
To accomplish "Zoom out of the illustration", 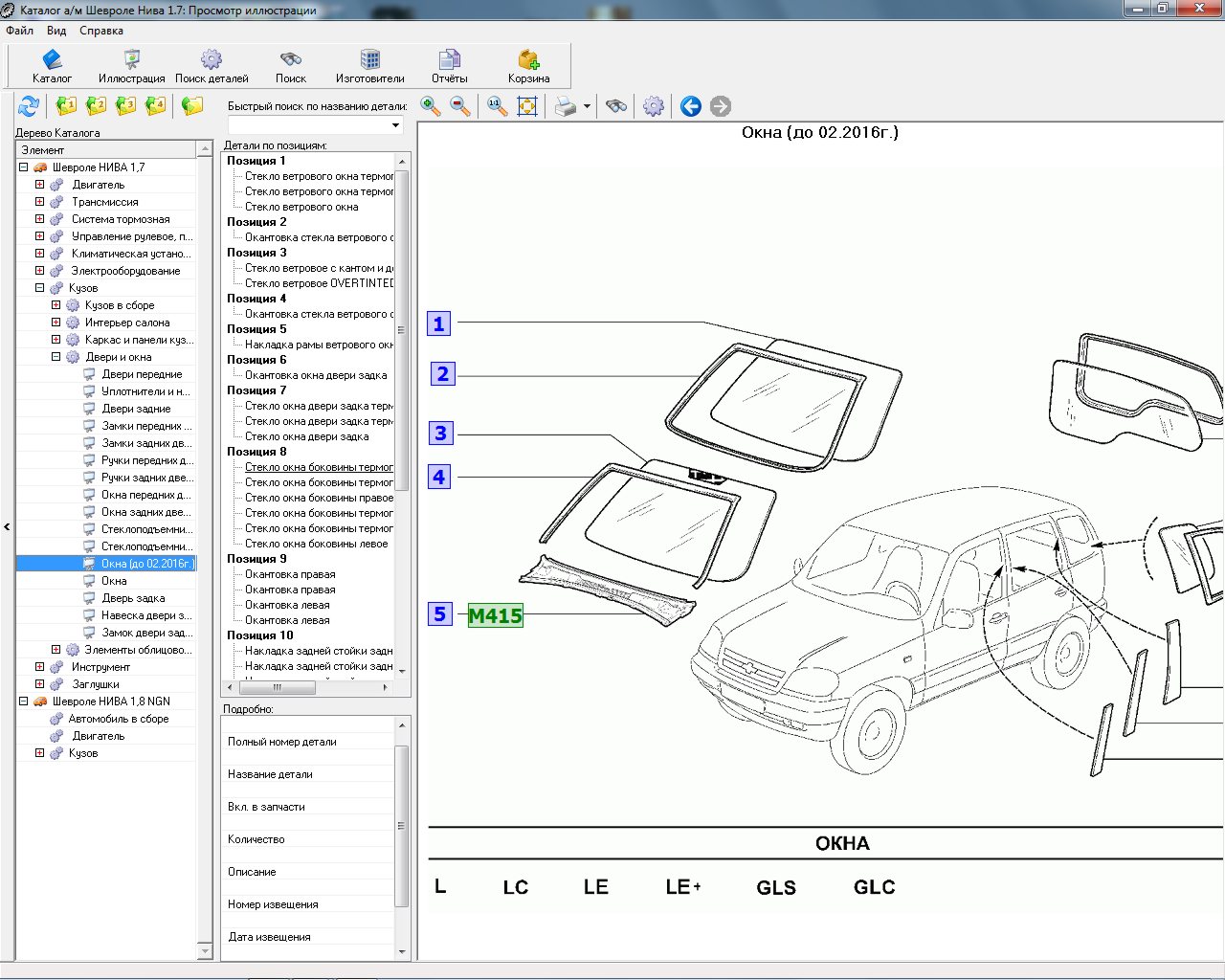I will 460,106.
